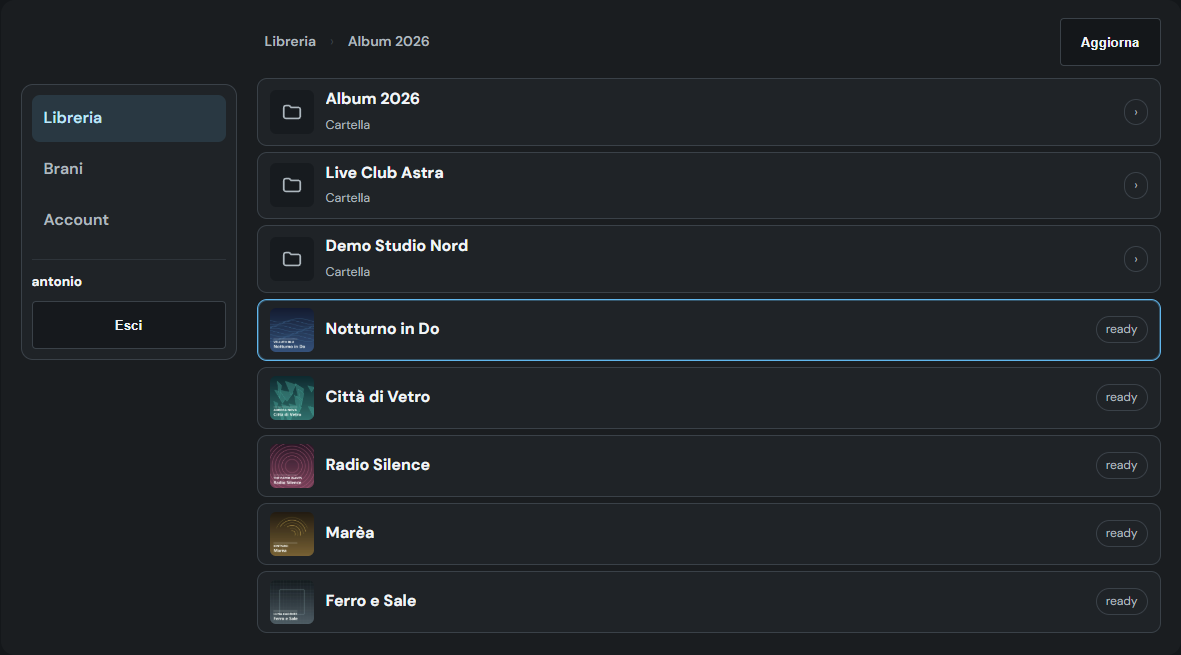Click the Aggiorna button

(x=1110, y=42)
